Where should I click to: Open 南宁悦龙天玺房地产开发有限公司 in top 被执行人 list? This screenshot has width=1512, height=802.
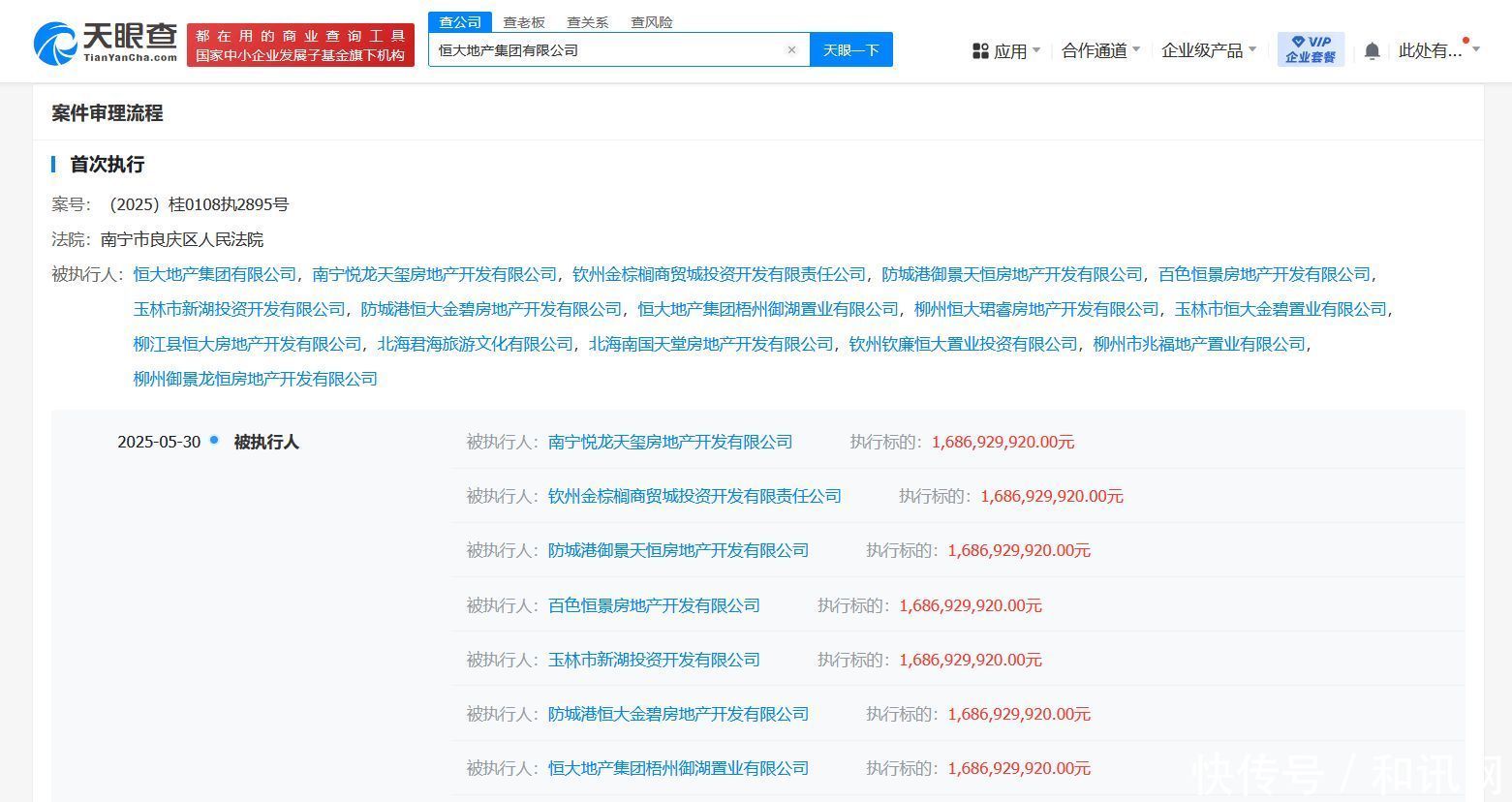[435, 274]
